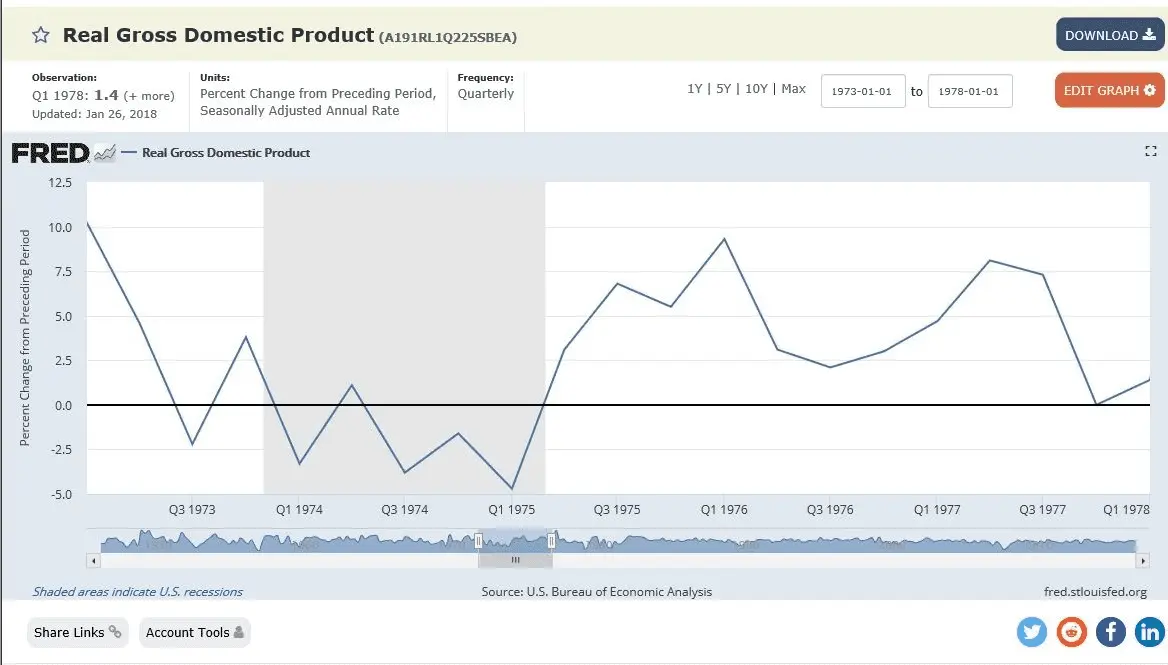Select the Max time range

click(793, 89)
